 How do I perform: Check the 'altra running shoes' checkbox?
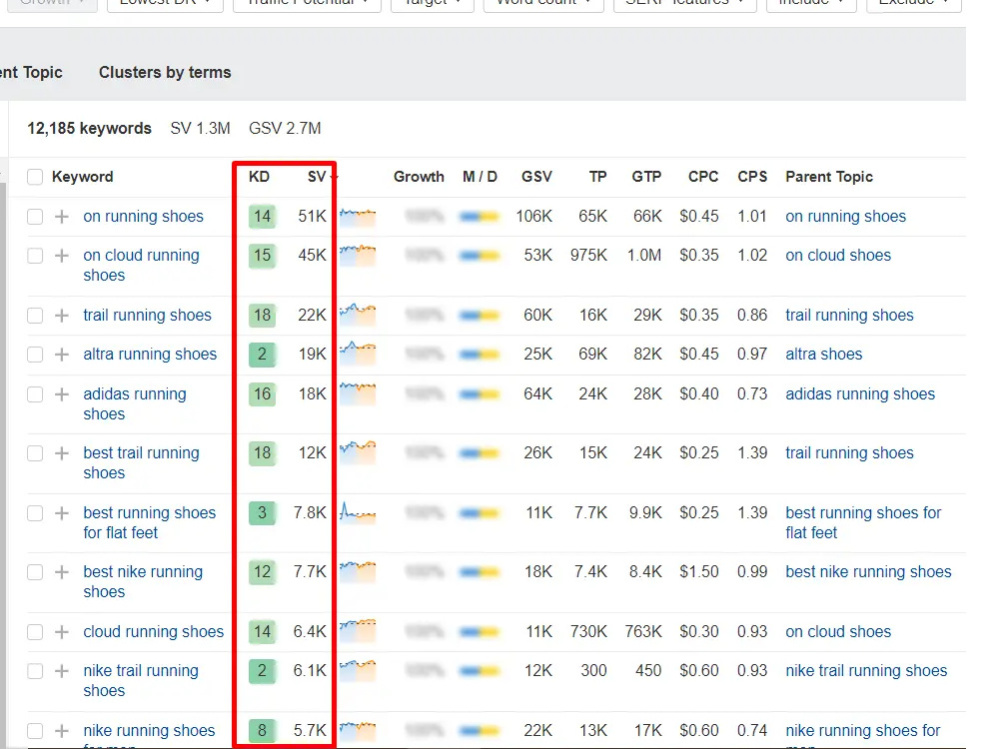point(35,354)
